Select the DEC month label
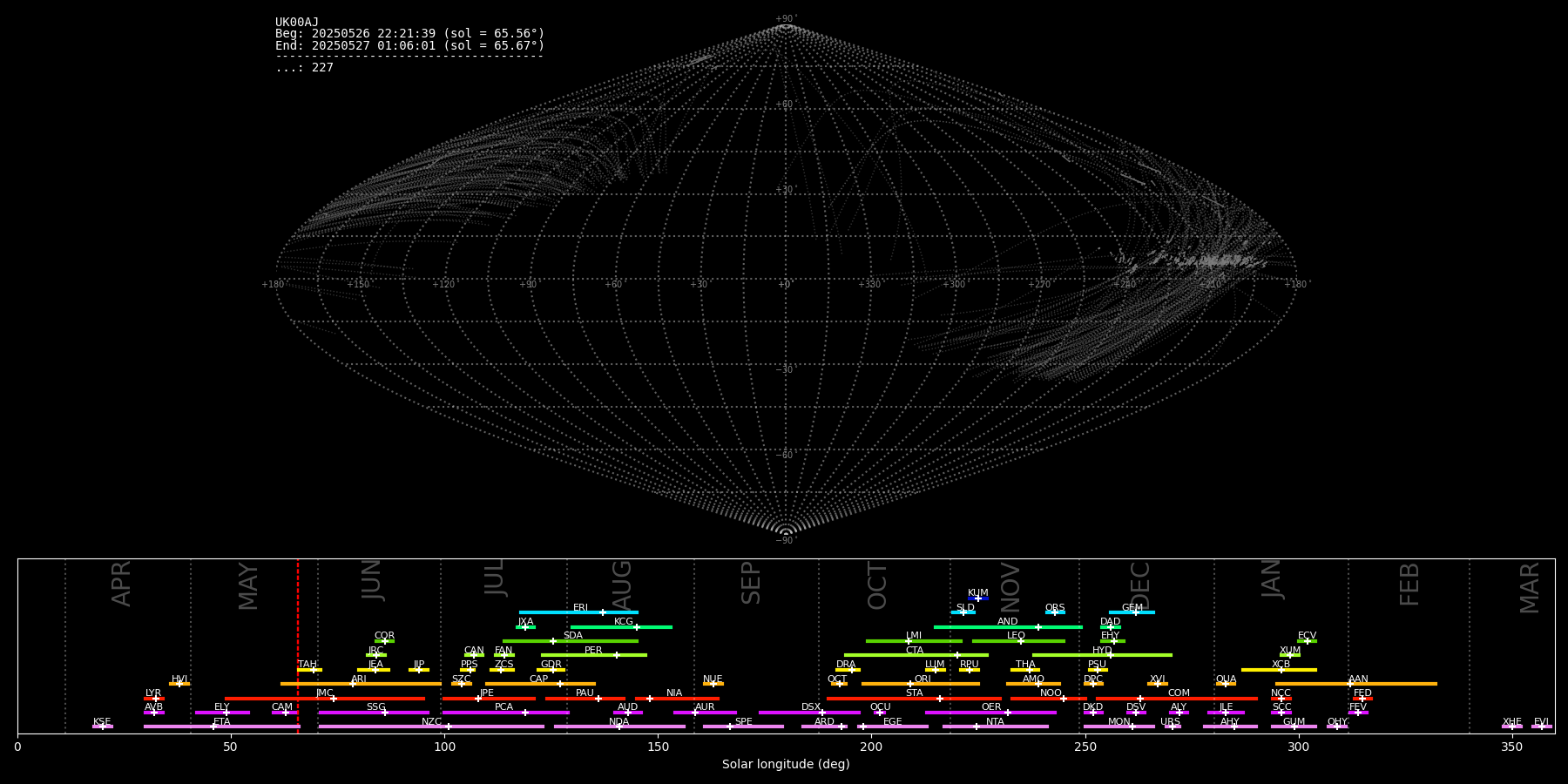 [1141, 585]
